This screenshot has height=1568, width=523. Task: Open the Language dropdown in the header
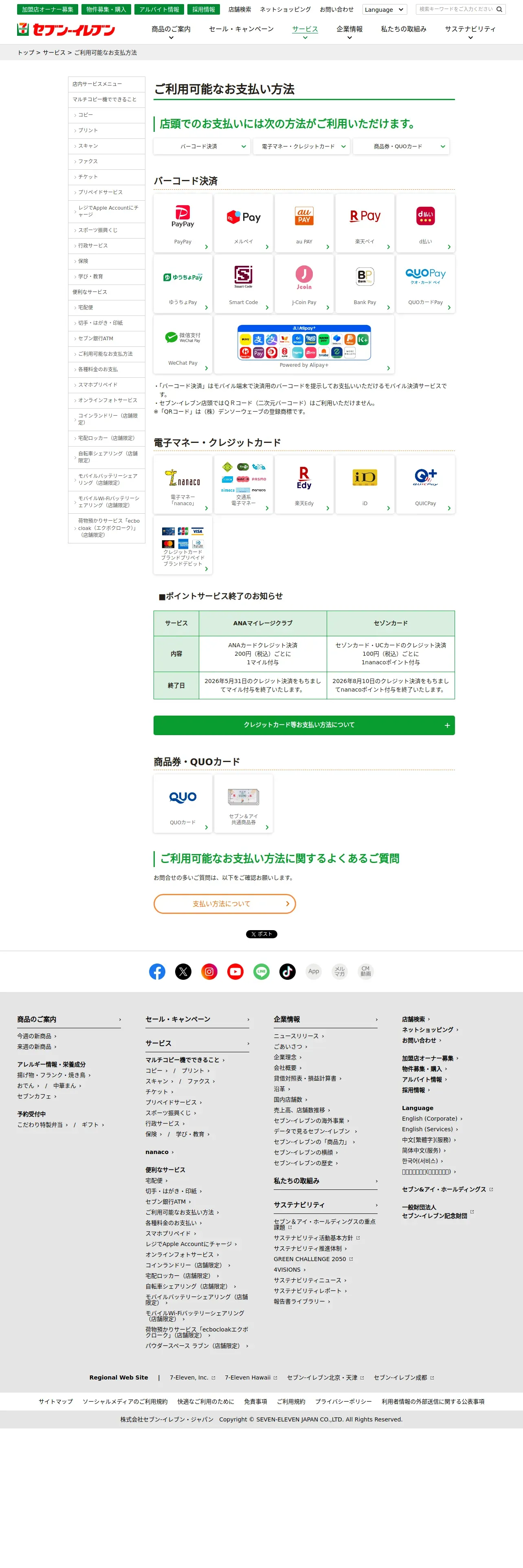pos(384,10)
